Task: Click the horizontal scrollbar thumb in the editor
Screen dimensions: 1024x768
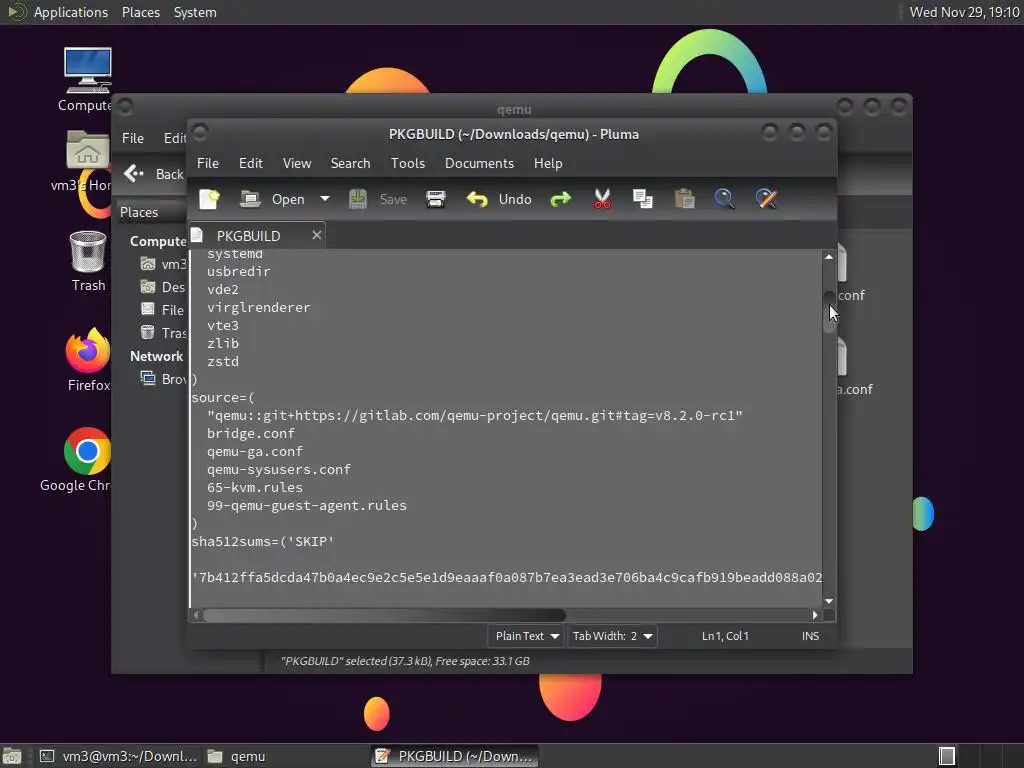Action: tap(384, 615)
